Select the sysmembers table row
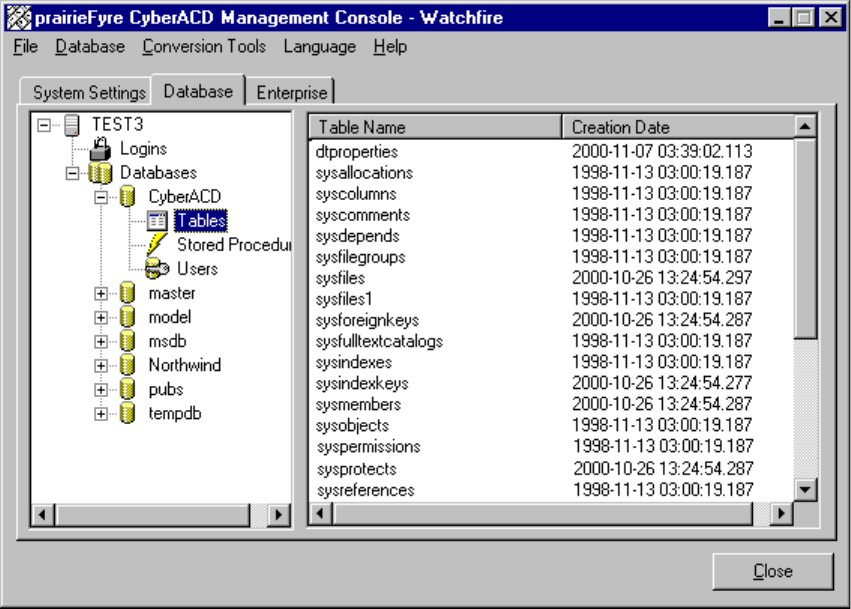851x609 pixels. (x=551, y=404)
